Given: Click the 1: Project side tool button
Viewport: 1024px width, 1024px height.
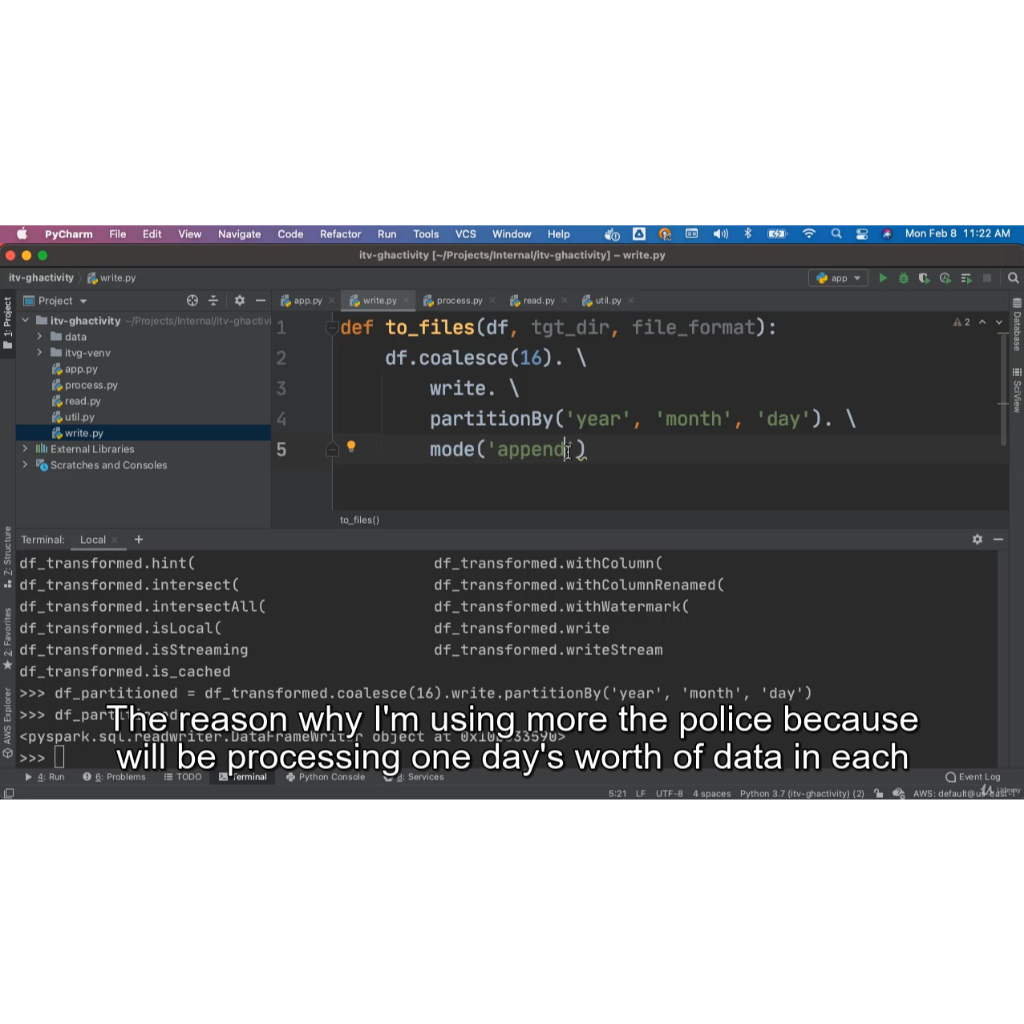Looking at the screenshot, I should [8, 323].
